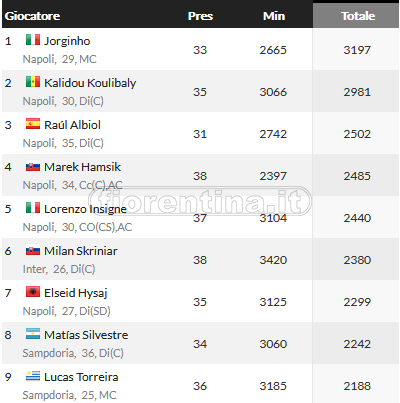400x403 pixels.
Task: Open Jorginho player name link
Action: pos(67,41)
